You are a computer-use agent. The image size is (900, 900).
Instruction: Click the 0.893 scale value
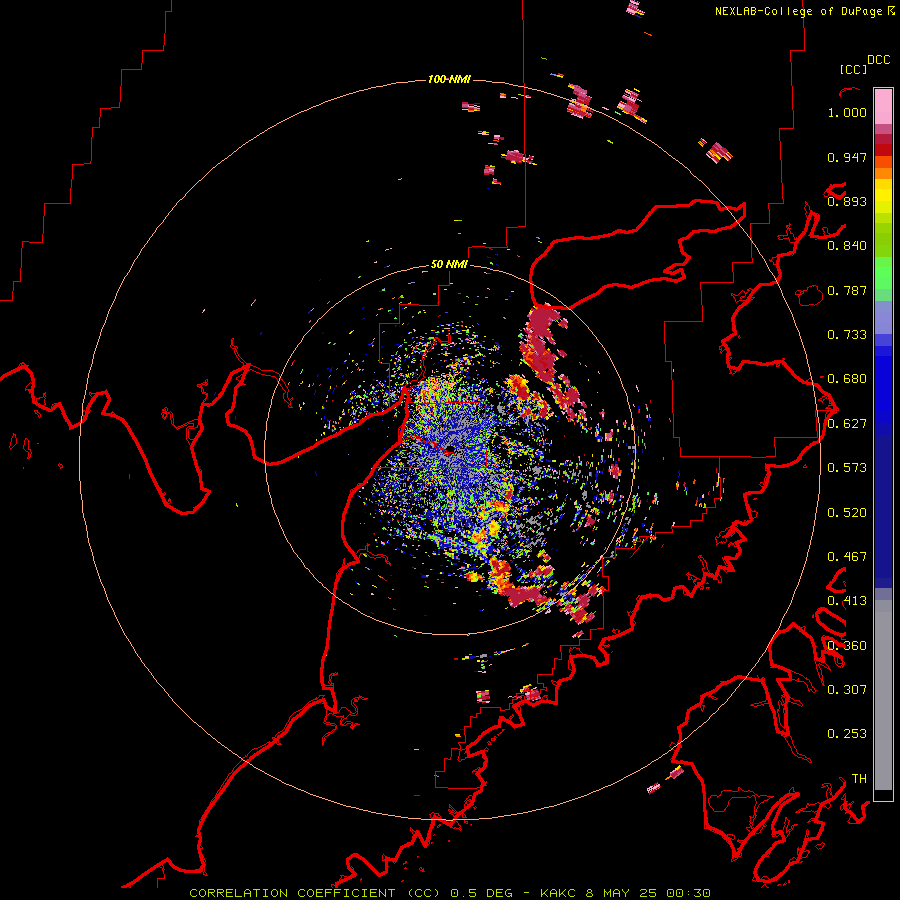pos(847,201)
